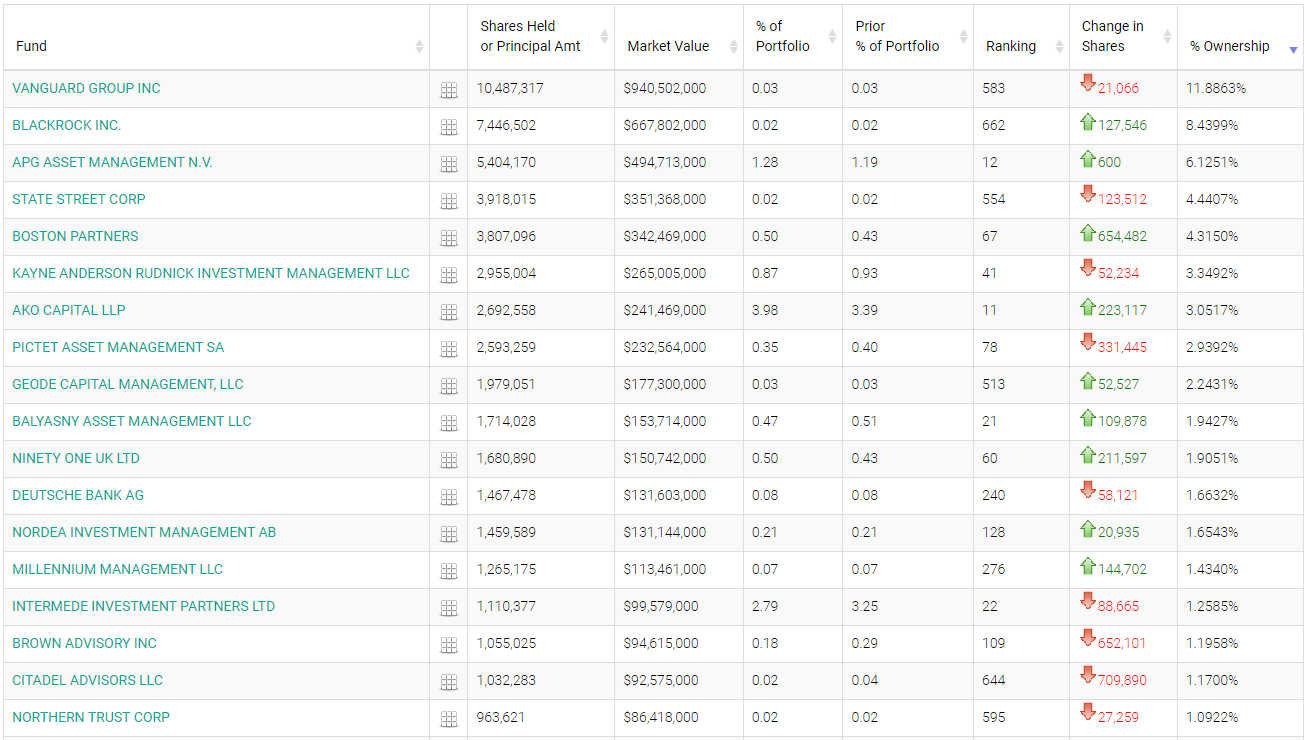Image resolution: width=1304 pixels, height=740 pixels.
Task: Open INTERMEDE INVESTMENT PARTNERS LTD link
Action: [x=143, y=606]
